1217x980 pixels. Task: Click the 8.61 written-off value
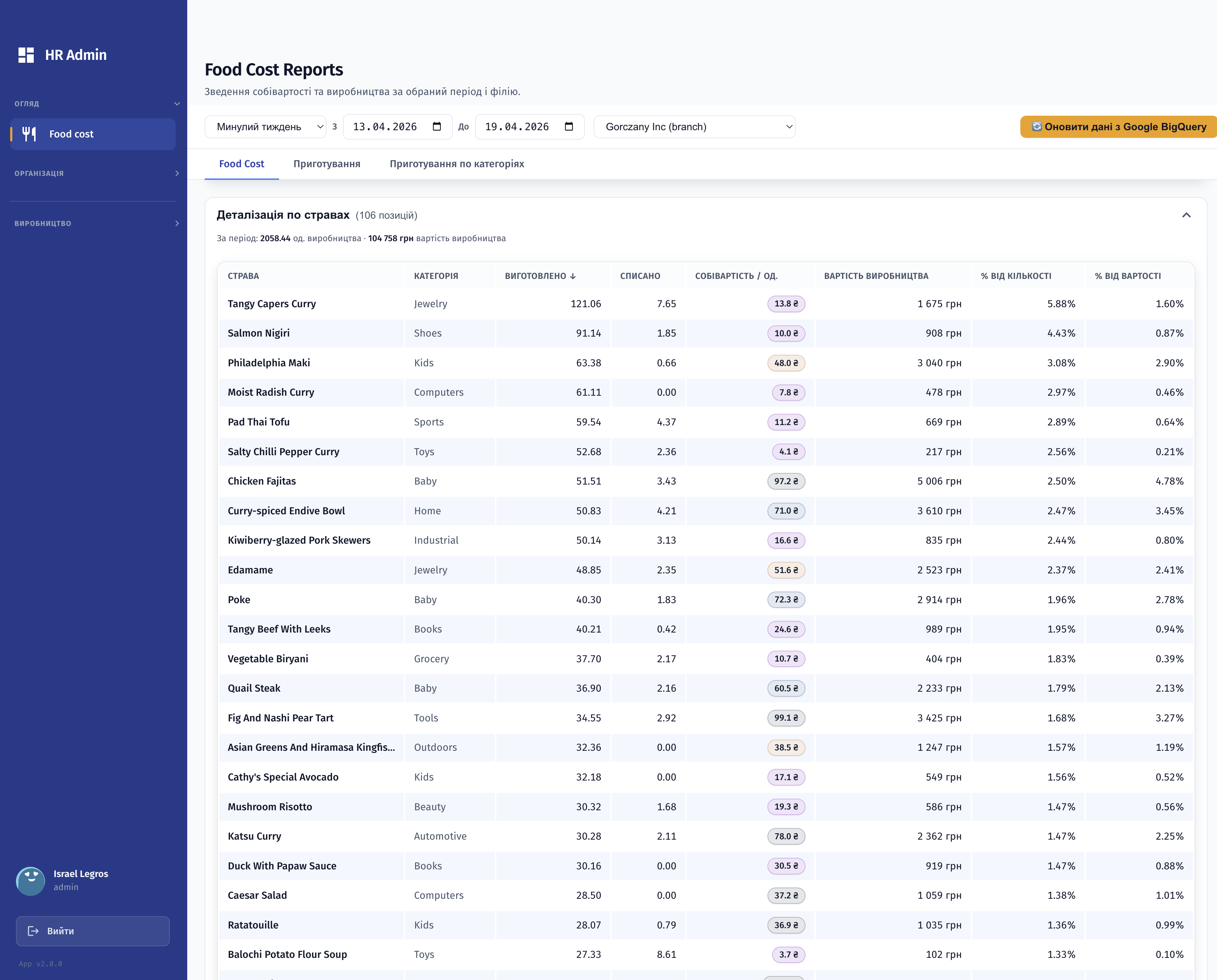[667, 955]
